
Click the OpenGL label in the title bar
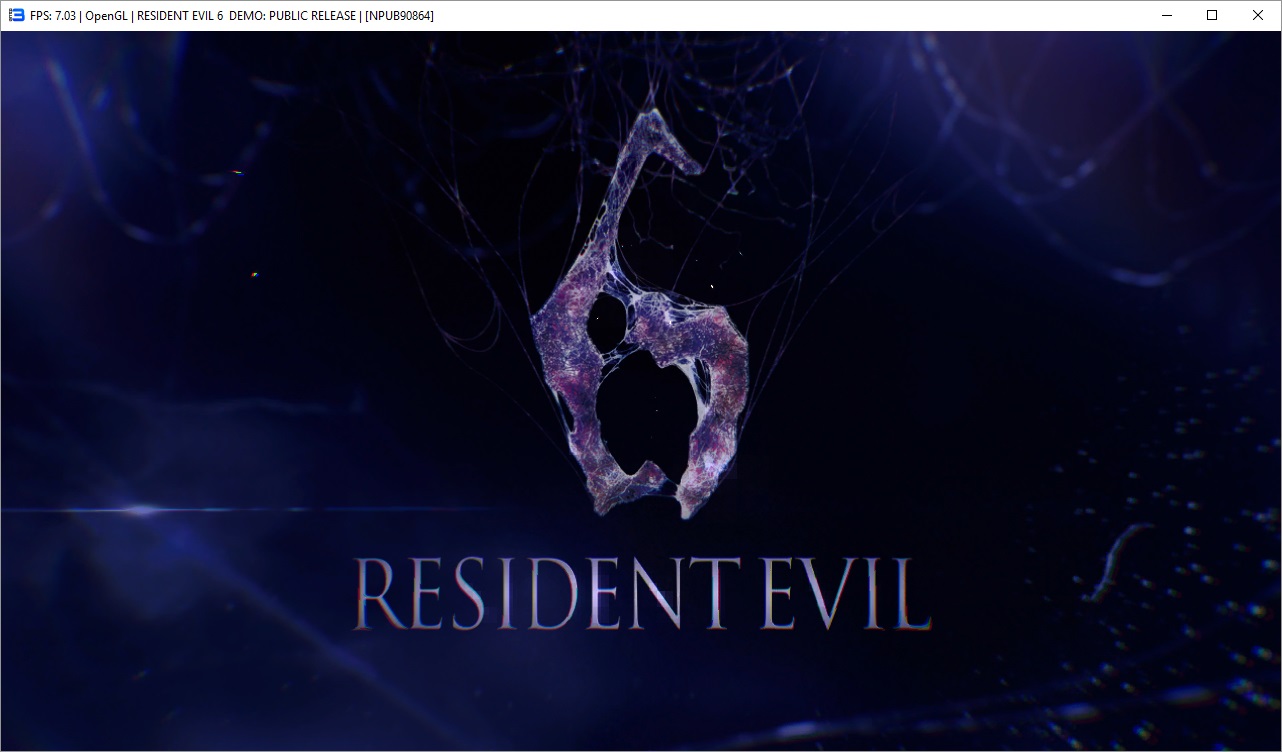pos(107,16)
